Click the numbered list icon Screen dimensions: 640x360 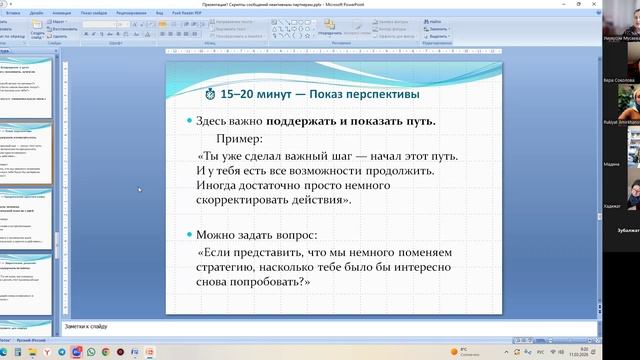click(173, 24)
